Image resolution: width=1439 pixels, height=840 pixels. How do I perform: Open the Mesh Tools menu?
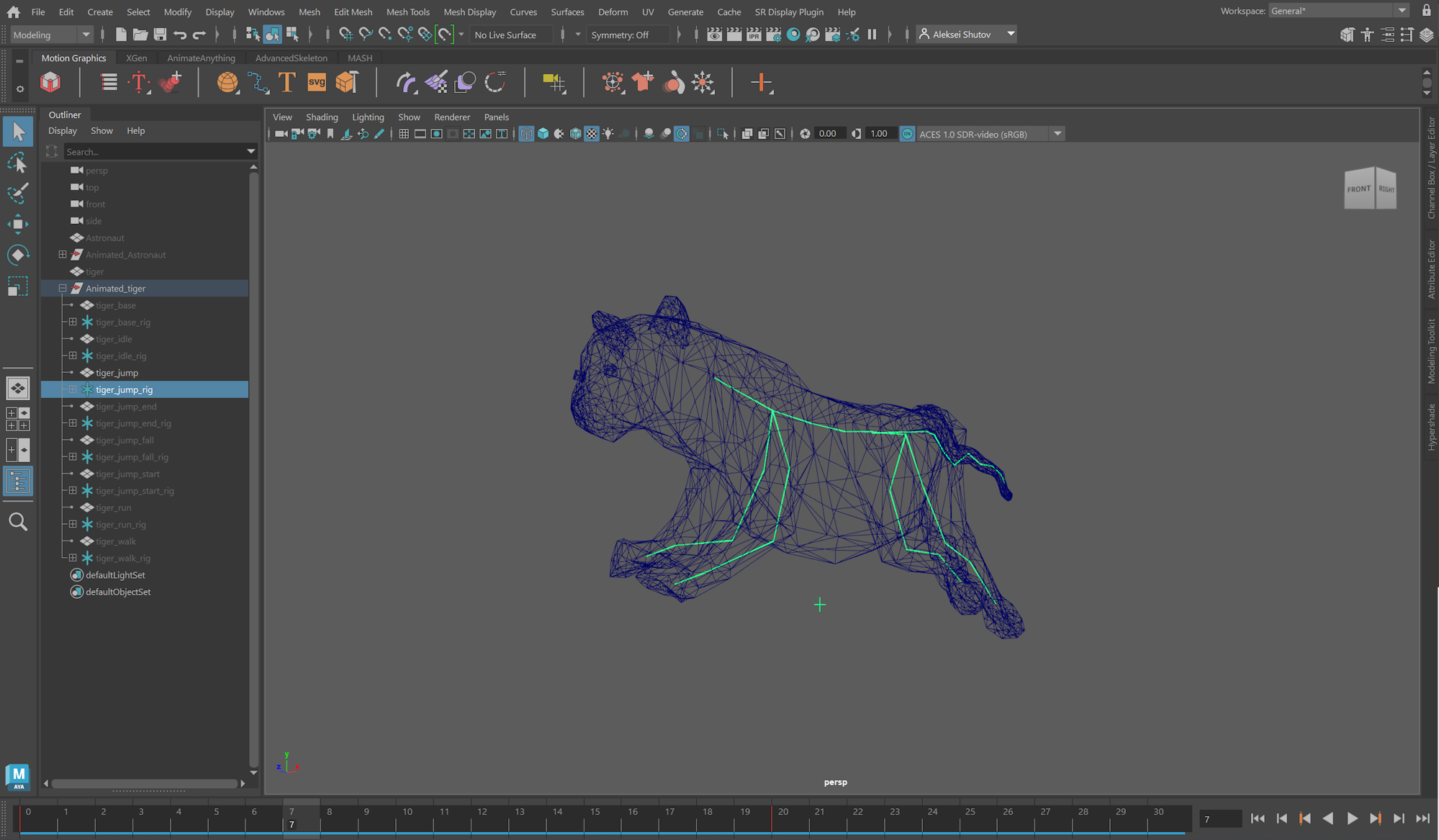(x=407, y=12)
